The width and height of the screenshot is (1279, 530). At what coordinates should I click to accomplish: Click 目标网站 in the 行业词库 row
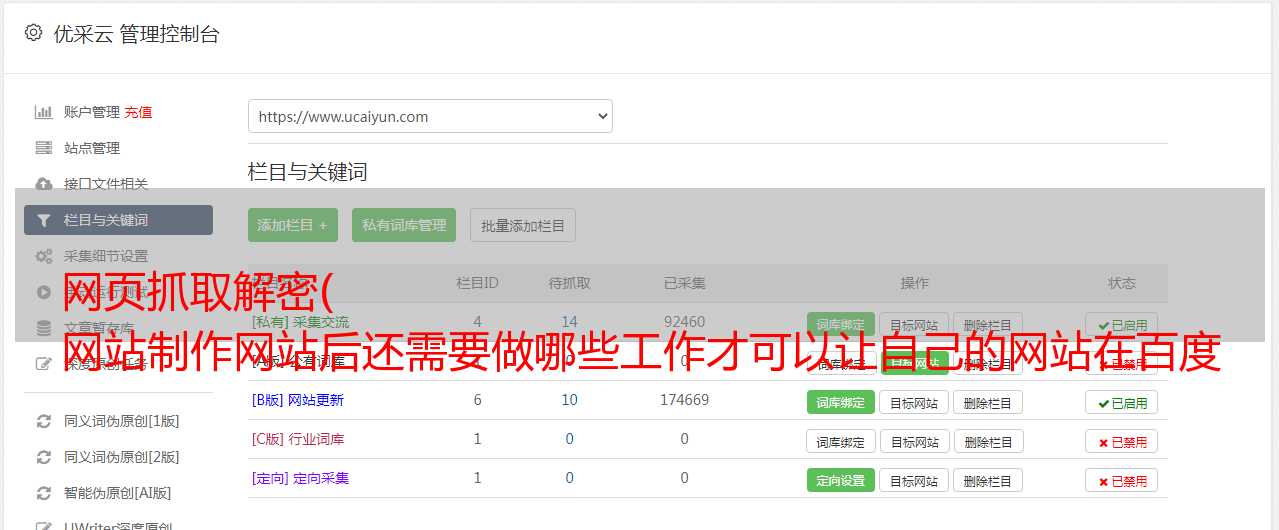pyautogui.click(x=914, y=441)
